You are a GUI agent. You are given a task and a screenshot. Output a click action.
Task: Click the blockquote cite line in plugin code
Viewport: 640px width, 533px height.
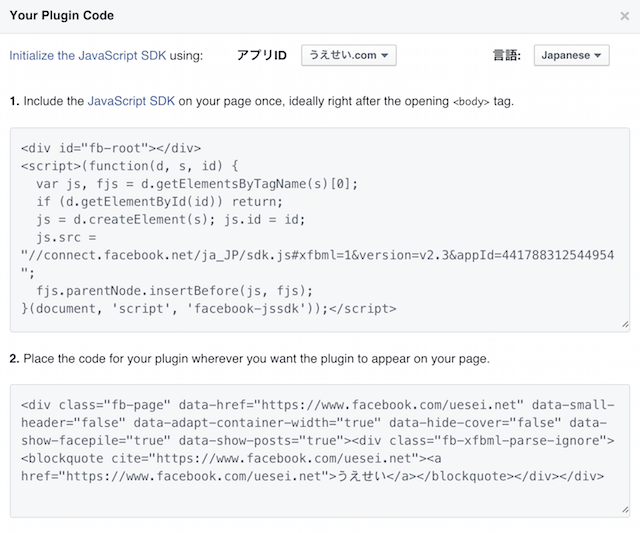click(x=231, y=458)
